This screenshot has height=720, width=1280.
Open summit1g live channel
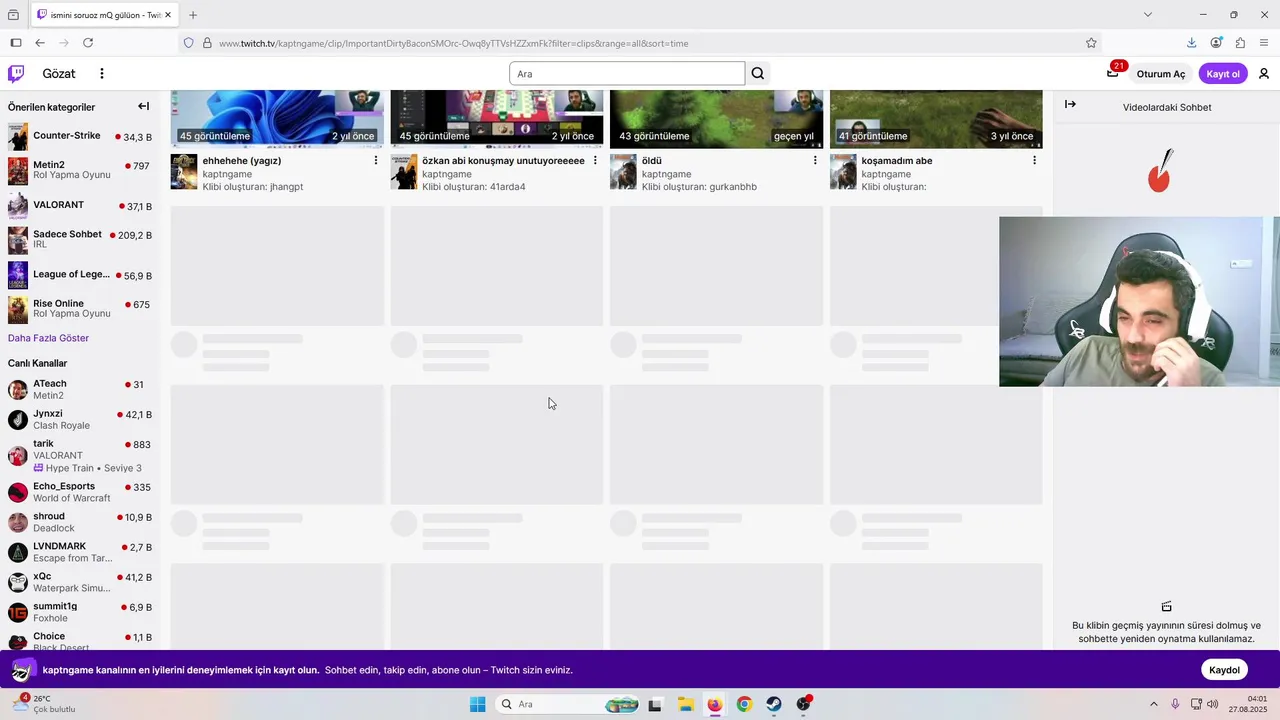click(x=80, y=612)
